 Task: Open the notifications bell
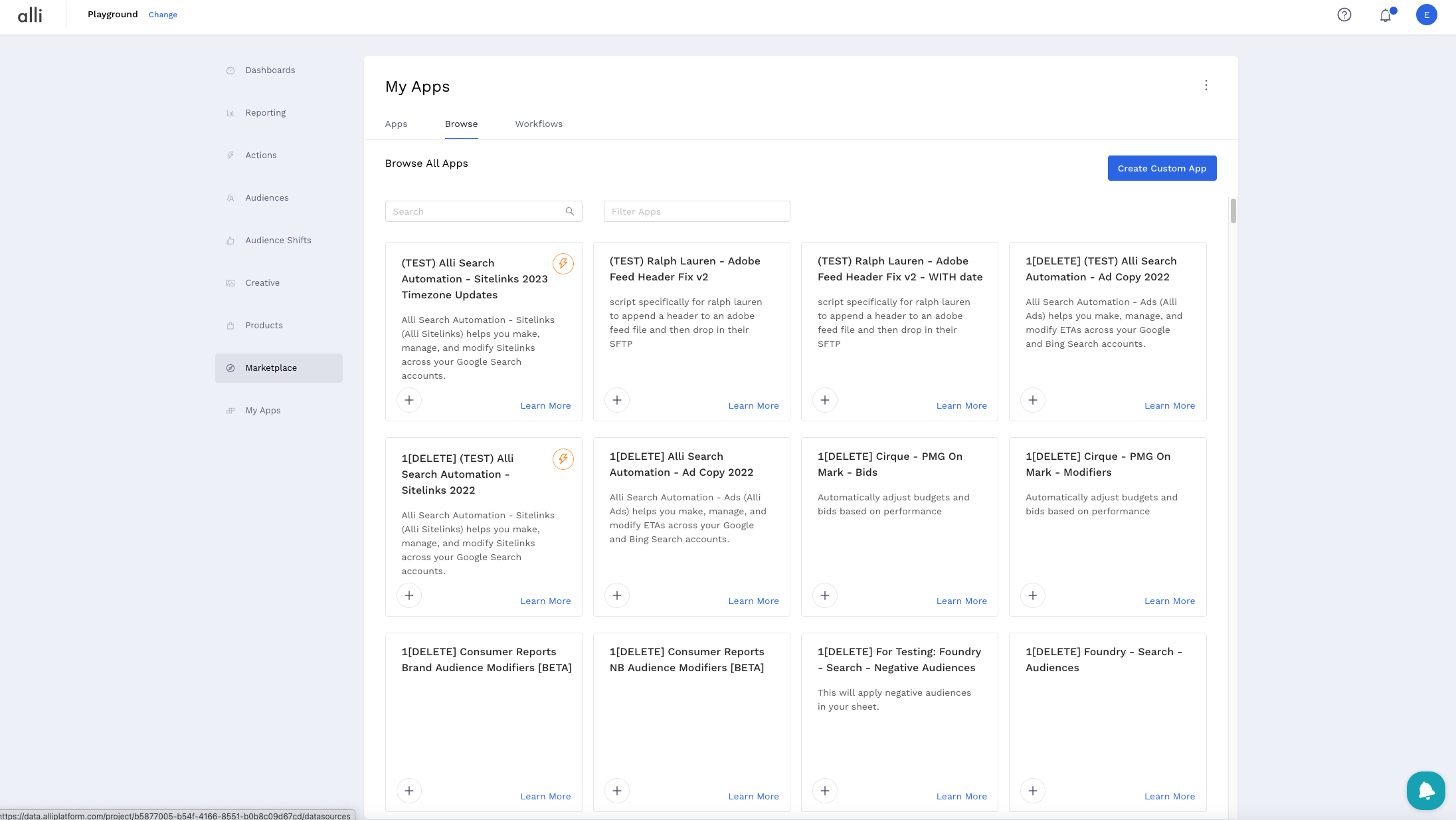click(1385, 15)
